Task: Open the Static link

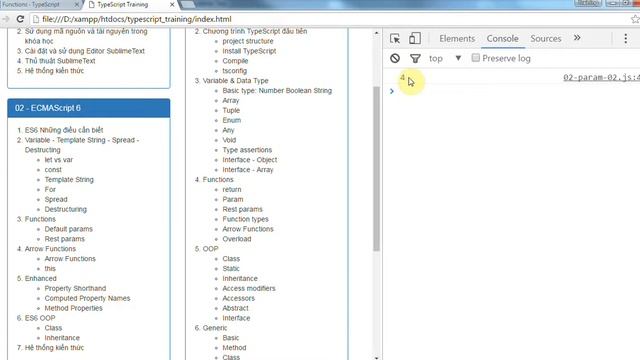Action: pyautogui.click(x=231, y=269)
